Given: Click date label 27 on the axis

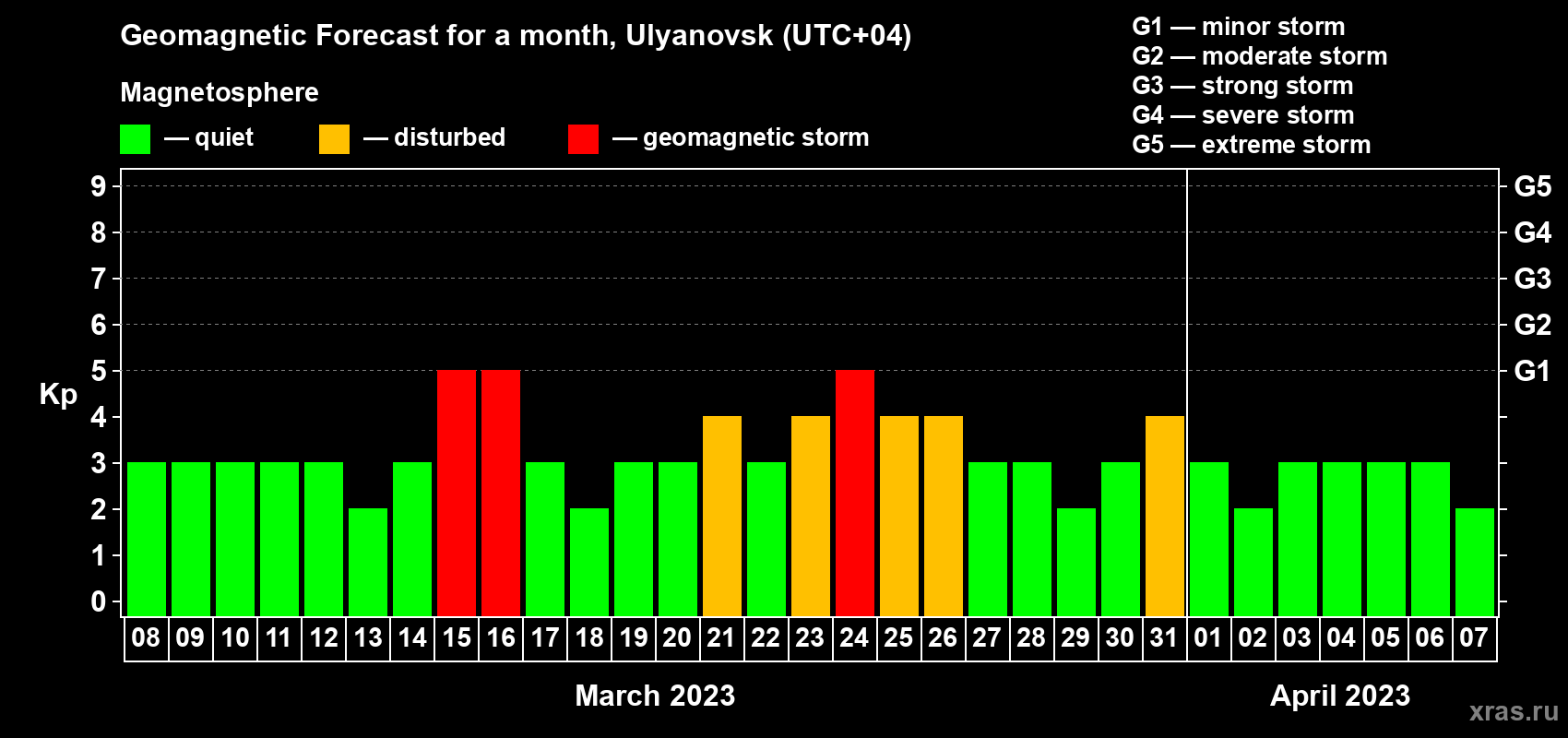Looking at the screenshot, I should (x=987, y=638).
